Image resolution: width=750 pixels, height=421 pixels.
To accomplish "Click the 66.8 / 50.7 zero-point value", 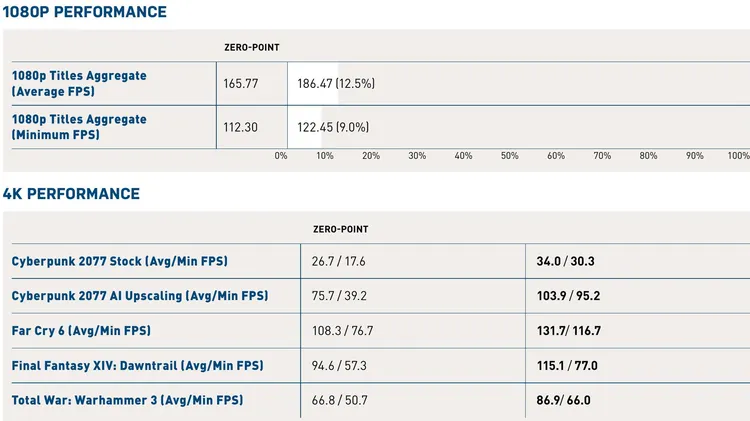I will click(x=340, y=400).
